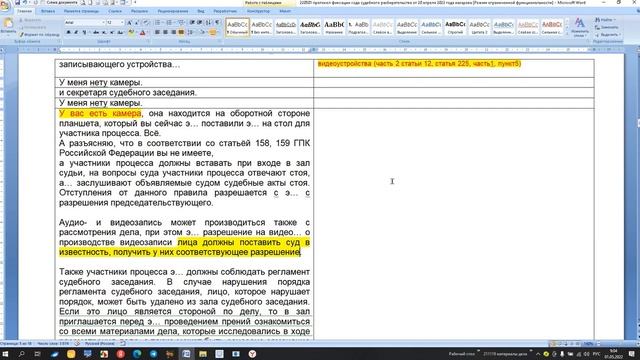Click zoom slider in status bar
Screen dimensions: 640x360
pos(618,344)
